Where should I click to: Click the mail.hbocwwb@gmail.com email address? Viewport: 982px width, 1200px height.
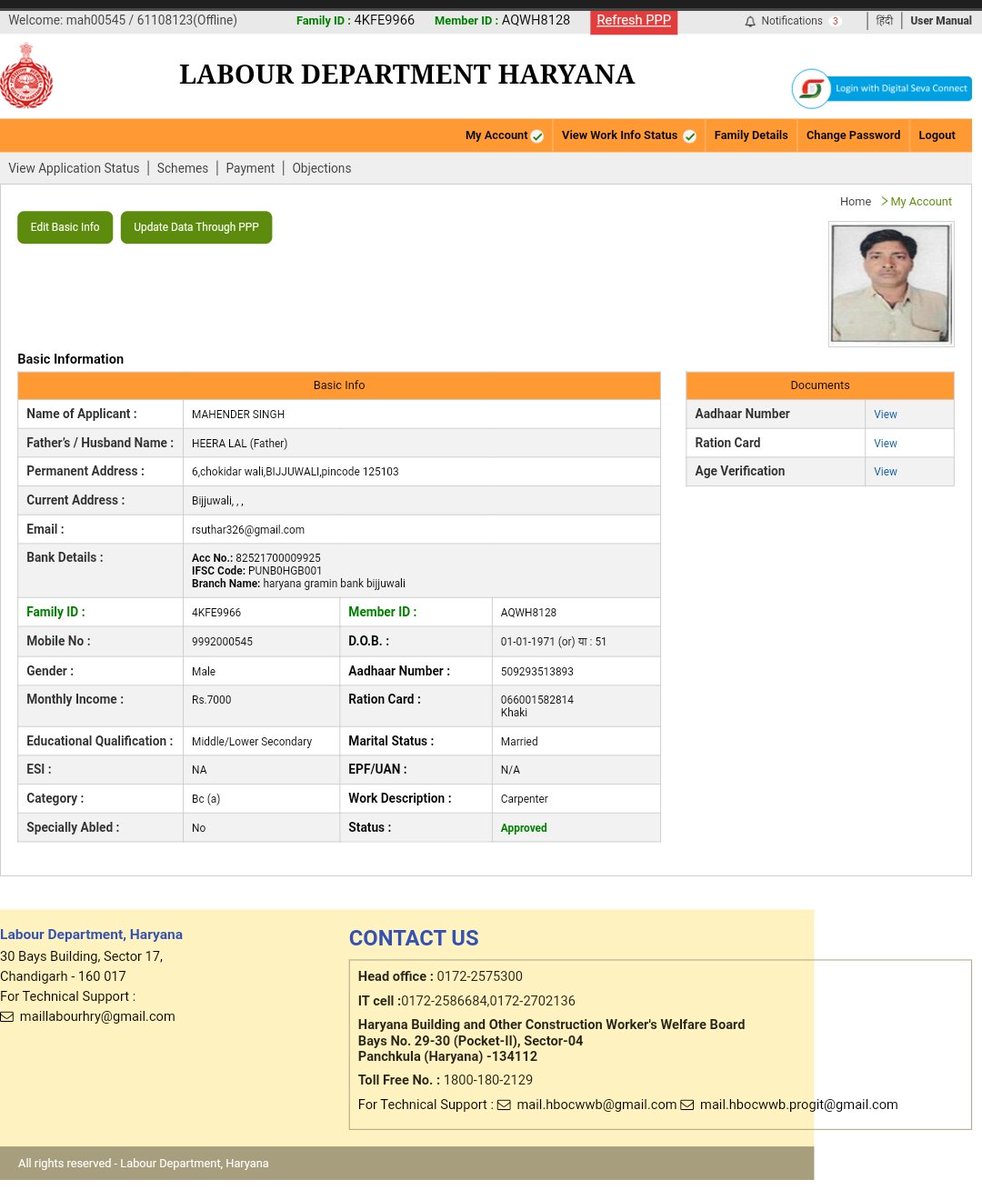point(596,1104)
